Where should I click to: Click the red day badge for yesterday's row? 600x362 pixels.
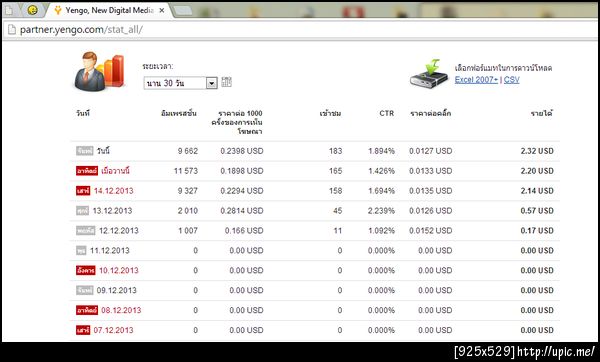[87, 171]
